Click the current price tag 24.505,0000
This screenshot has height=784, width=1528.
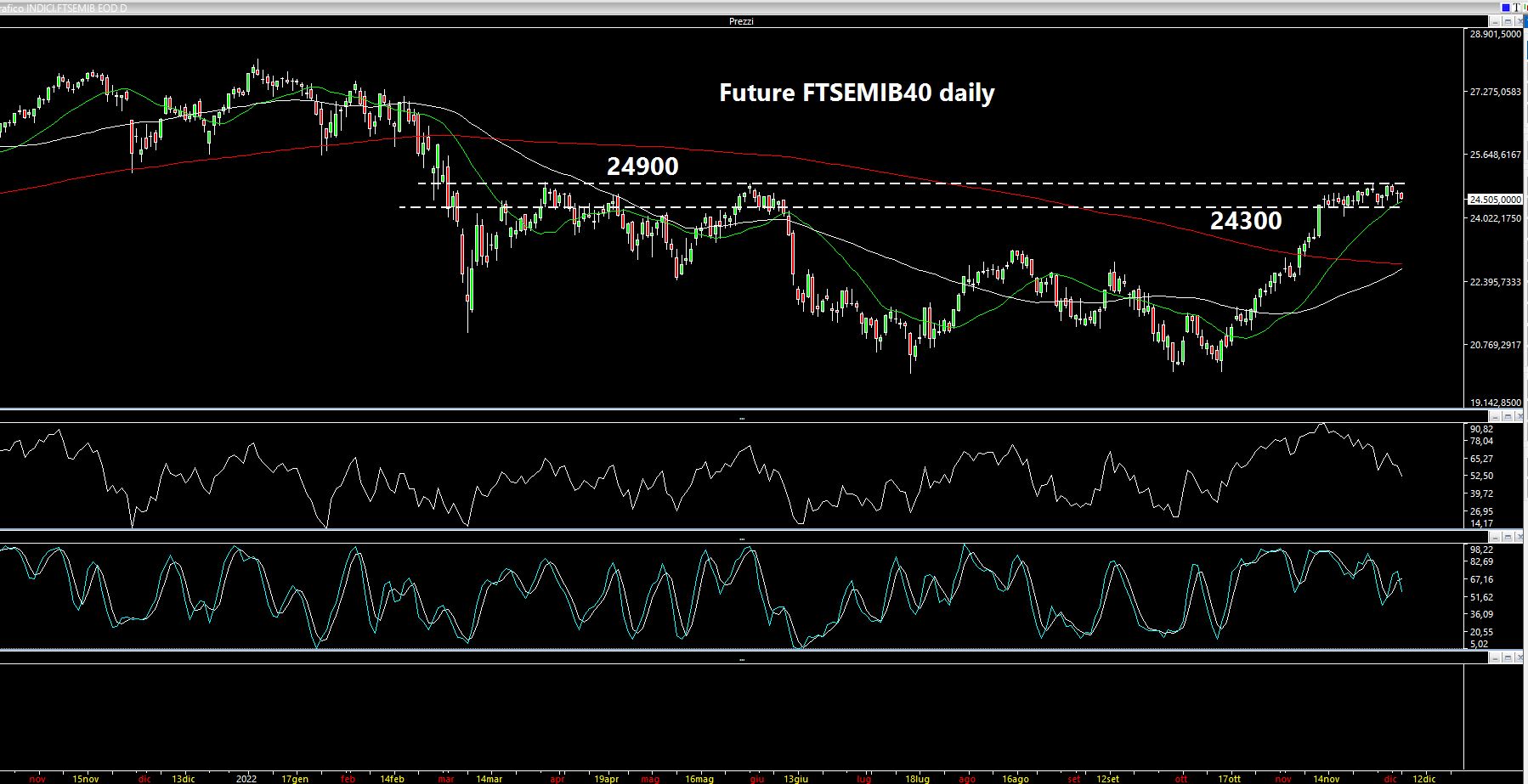pyautogui.click(x=1495, y=200)
